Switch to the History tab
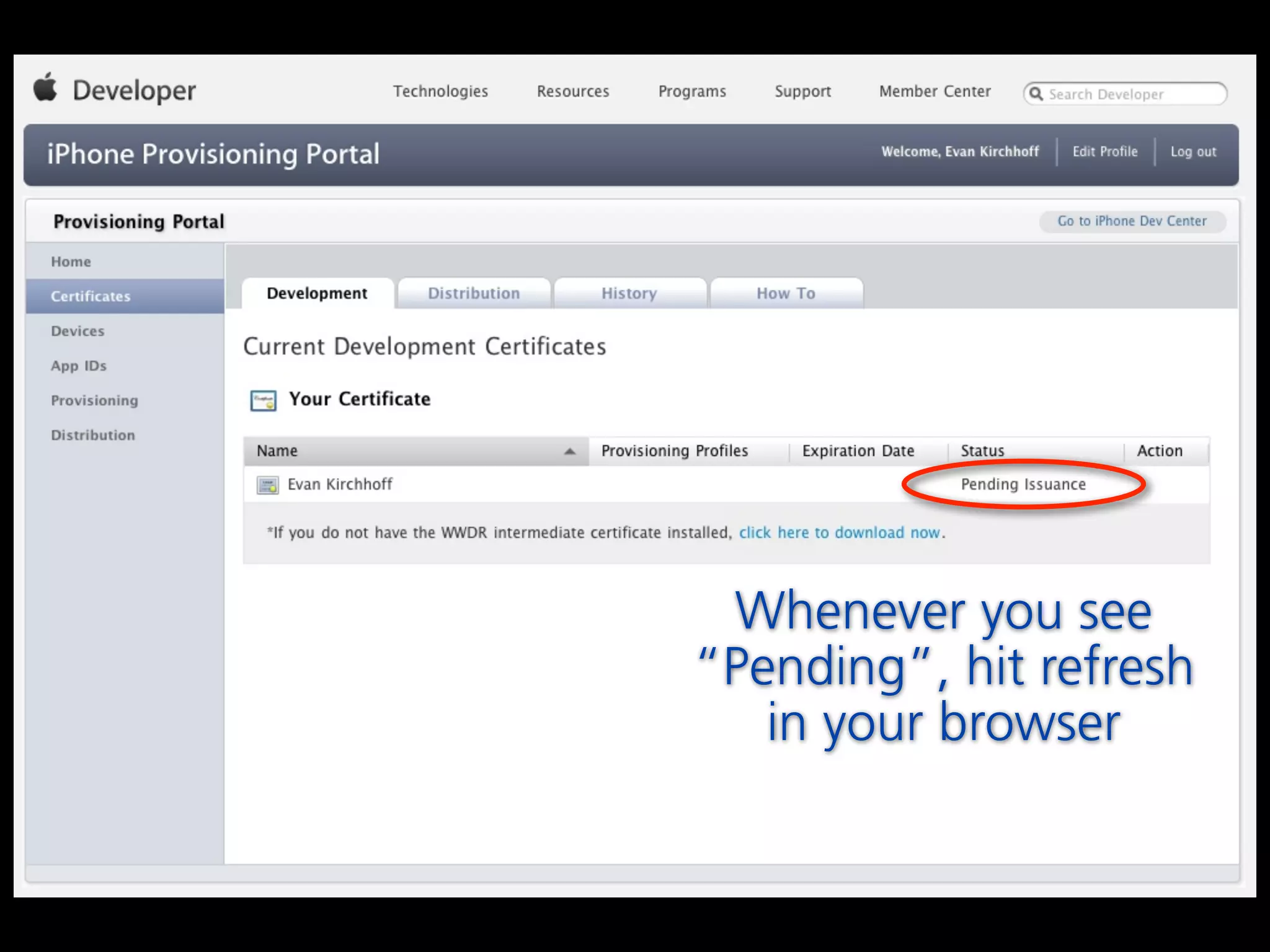The height and width of the screenshot is (952, 1270). [629, 293]
